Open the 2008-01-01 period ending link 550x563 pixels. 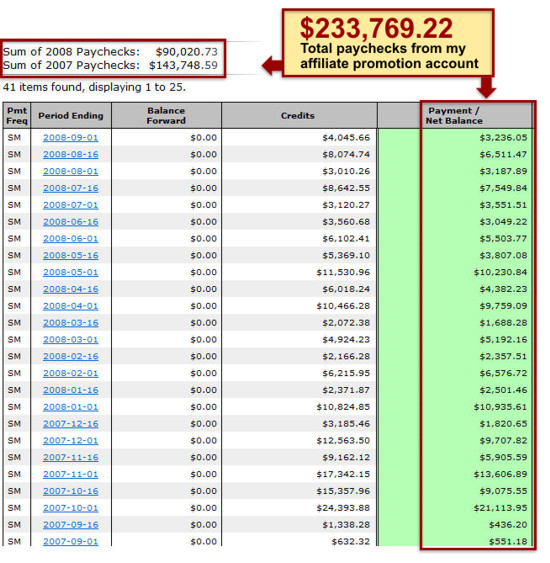point(70,407)
